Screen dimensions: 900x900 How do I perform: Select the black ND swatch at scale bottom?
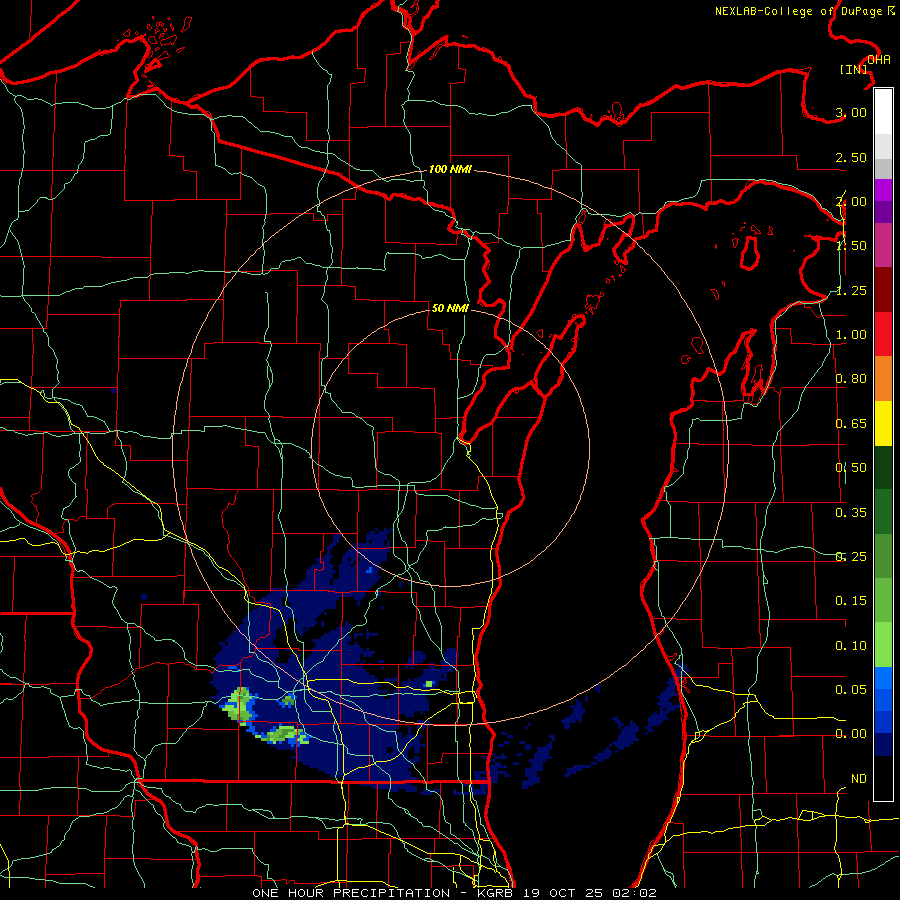883,778
